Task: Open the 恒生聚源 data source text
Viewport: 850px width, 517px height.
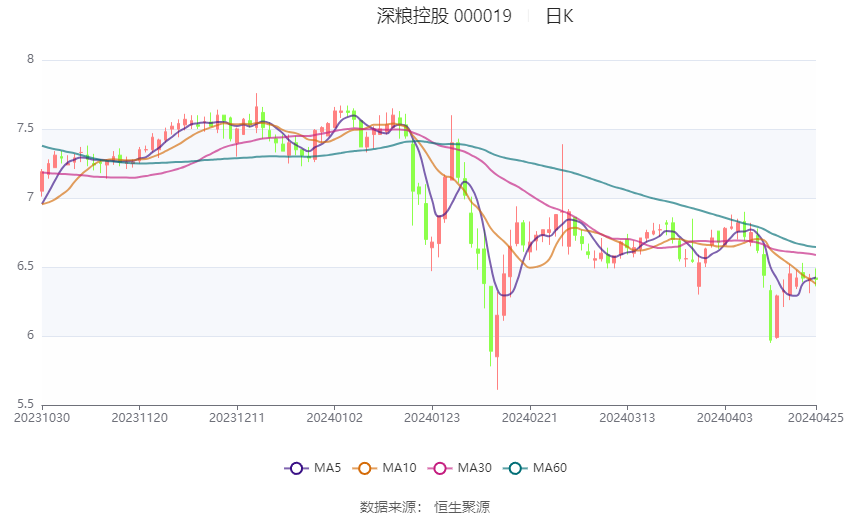Action: (461, 507)
